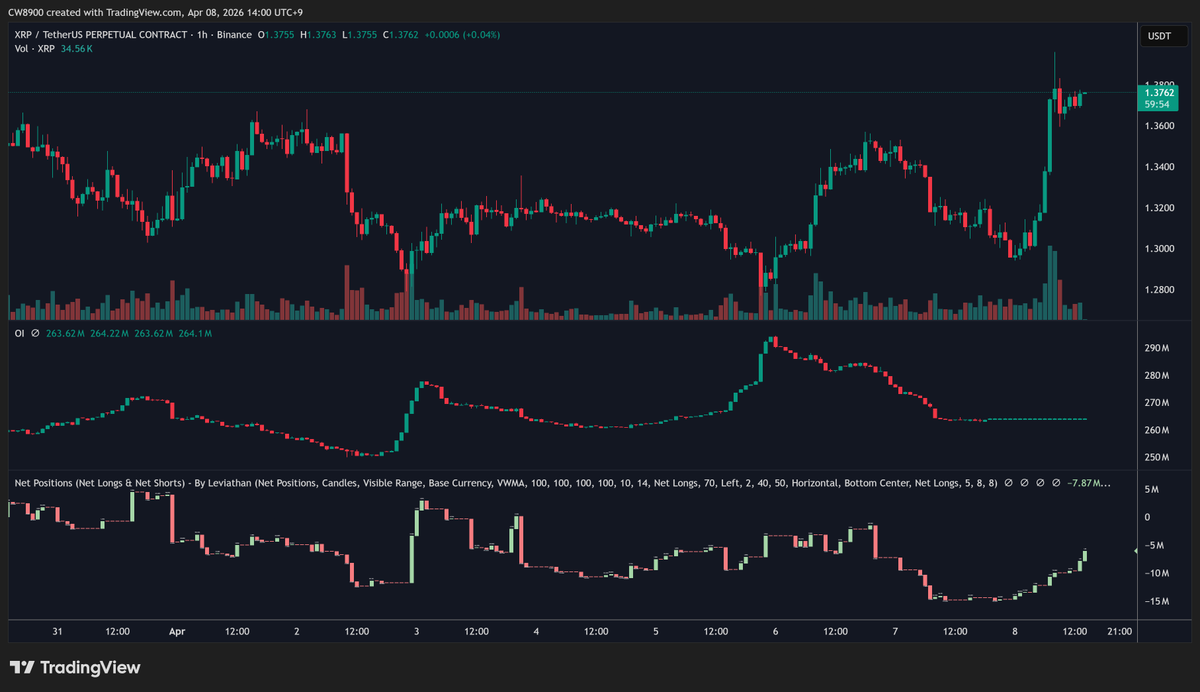The image size is (1200, 692).
Task: Click the second empty-value symbol in Net Positions legend
Action: tap(1024, 483)
